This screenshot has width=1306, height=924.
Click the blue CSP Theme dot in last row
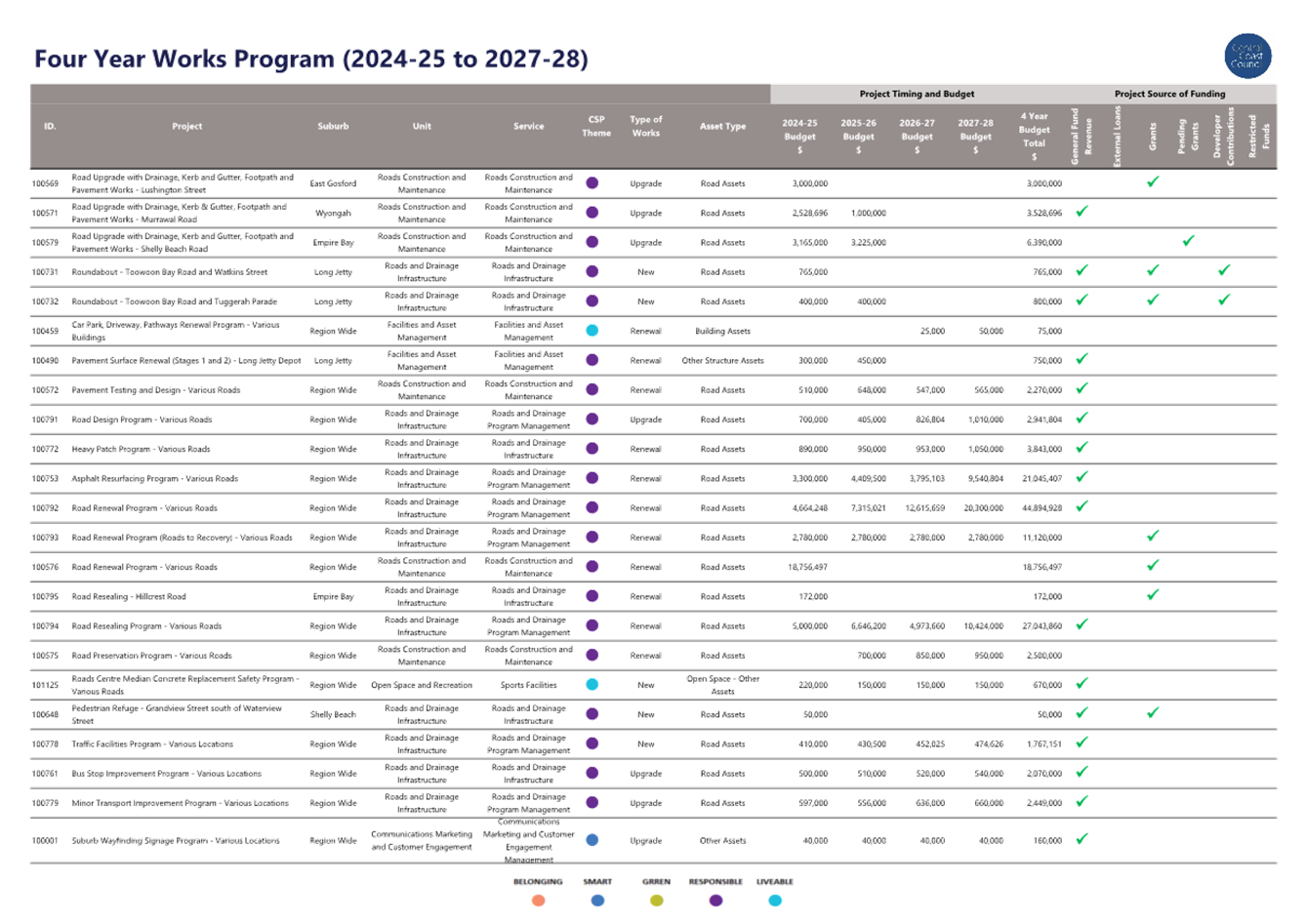[x=592, y=840]
